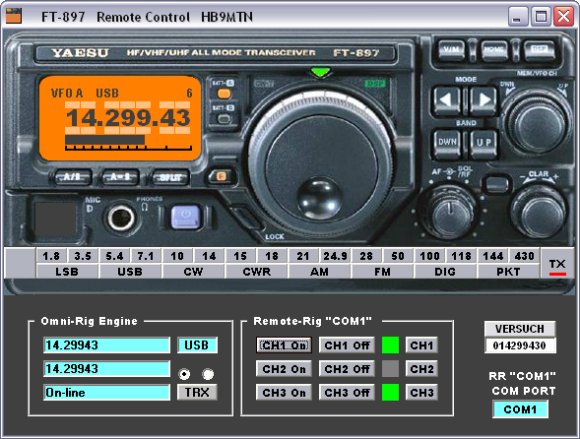Toggle the TX transmit button
Screen dimensions: 580x439
(557, 263)
